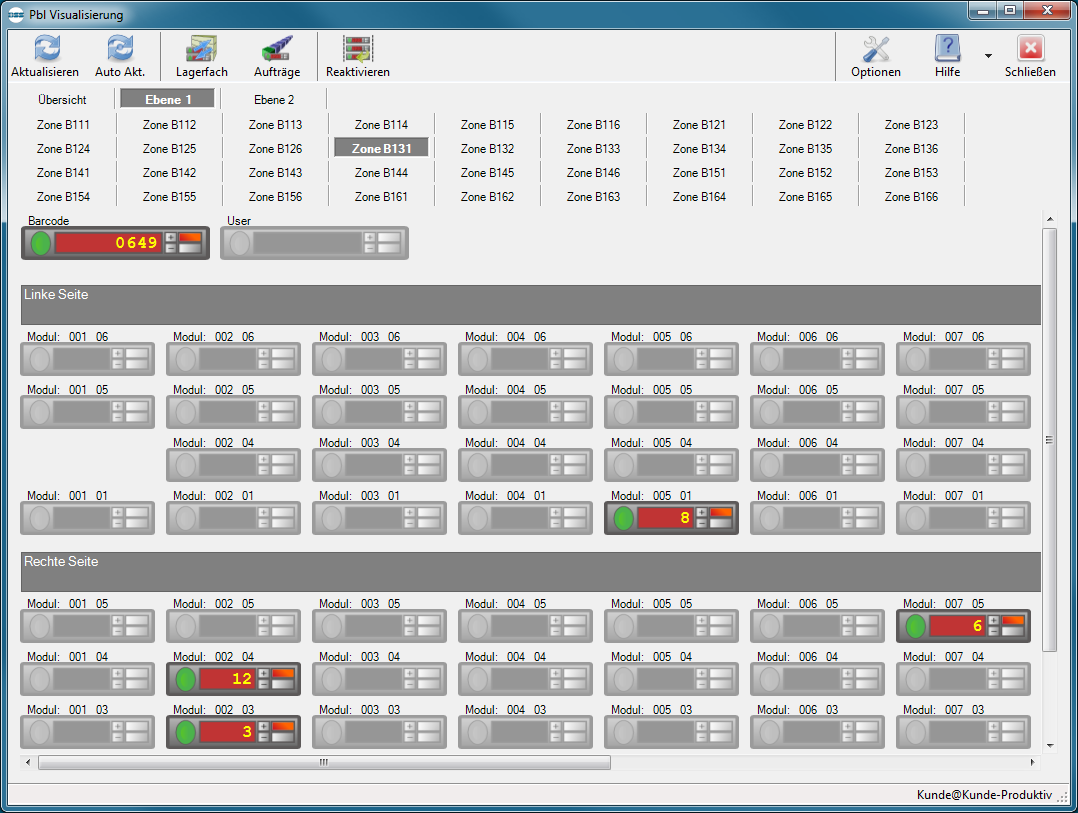
Task: Select Zone B134 tab
Action: click(x=699, y=148)
